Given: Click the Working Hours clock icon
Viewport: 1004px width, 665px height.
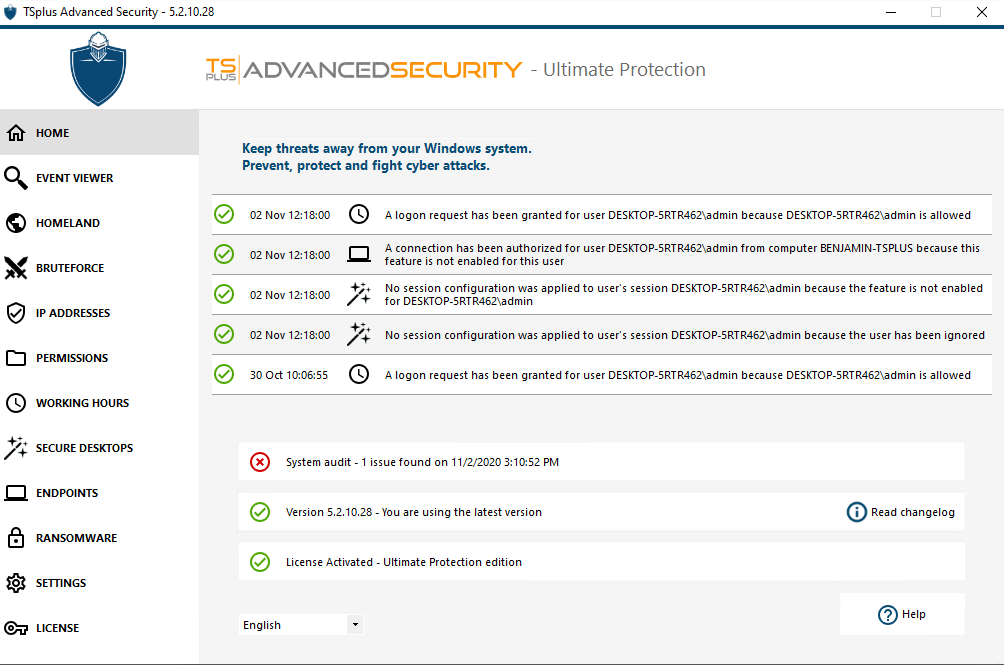Looking at the screenshot, I should tap(16, 403).
